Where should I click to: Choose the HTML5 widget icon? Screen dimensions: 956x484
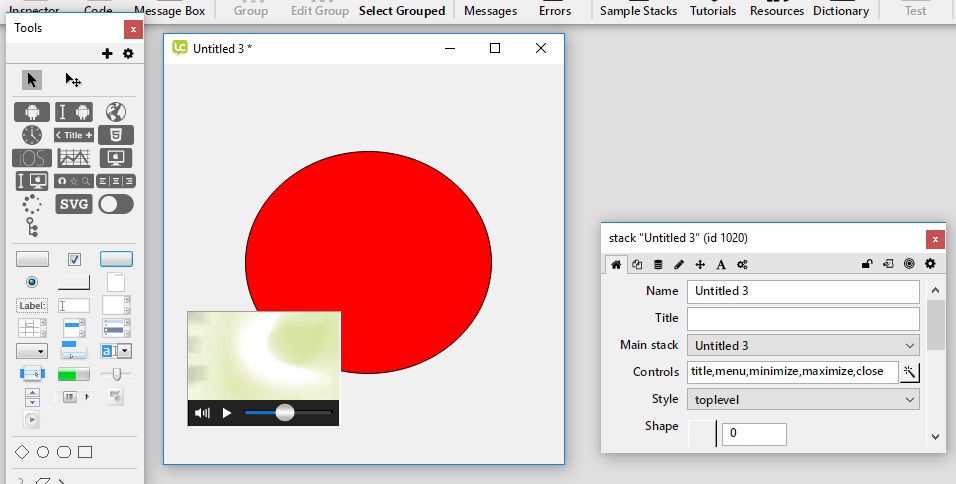[116, 135]
